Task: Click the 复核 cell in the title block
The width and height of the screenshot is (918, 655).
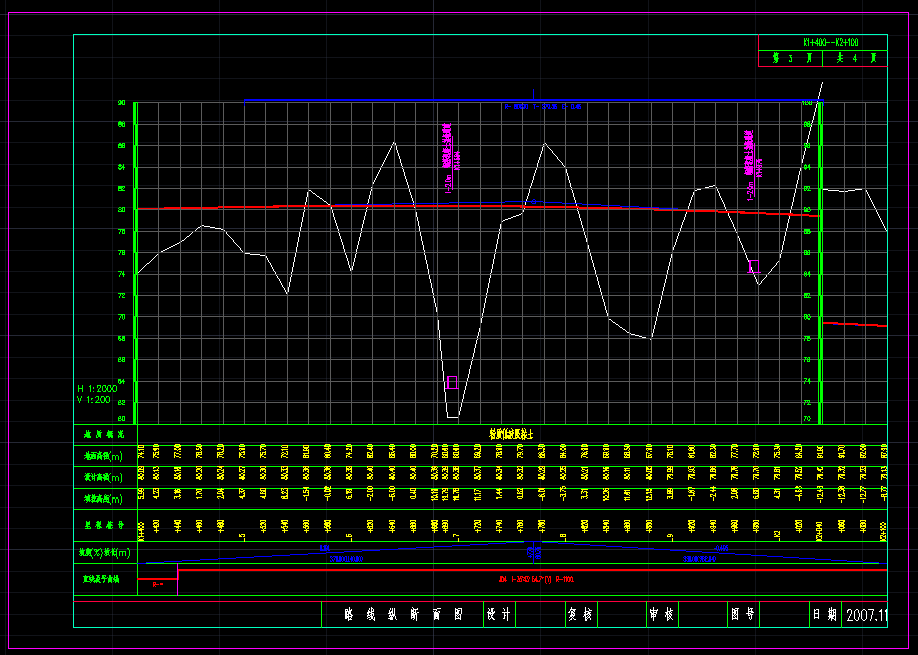Action: pos(579,615)
